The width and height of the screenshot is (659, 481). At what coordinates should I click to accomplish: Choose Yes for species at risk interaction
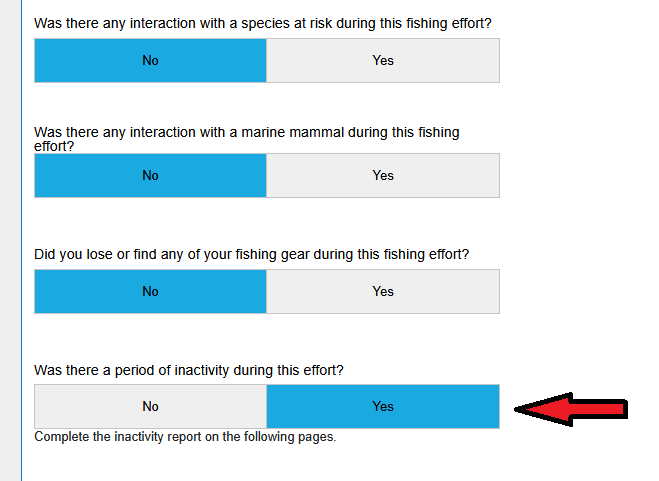[x=383, y=60]
